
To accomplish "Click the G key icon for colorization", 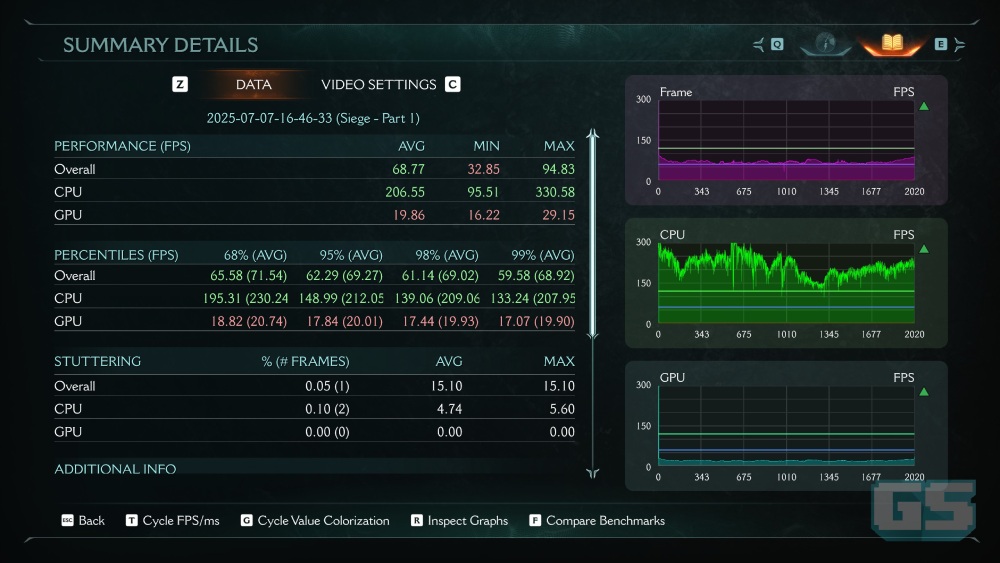I will click(x=246, y=520).
